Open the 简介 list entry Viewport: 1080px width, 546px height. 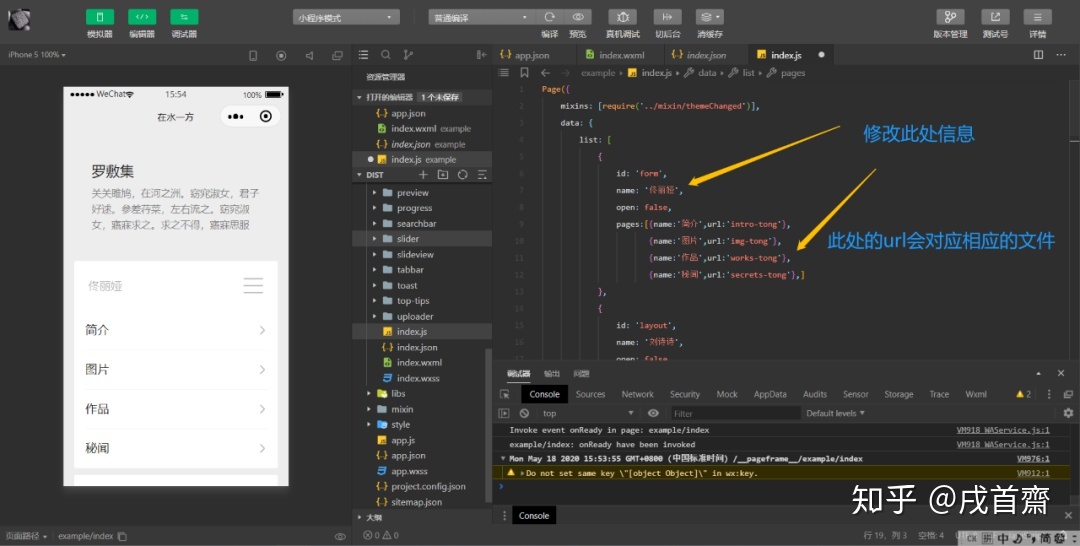pyautogui.click(x=176, y=330)
